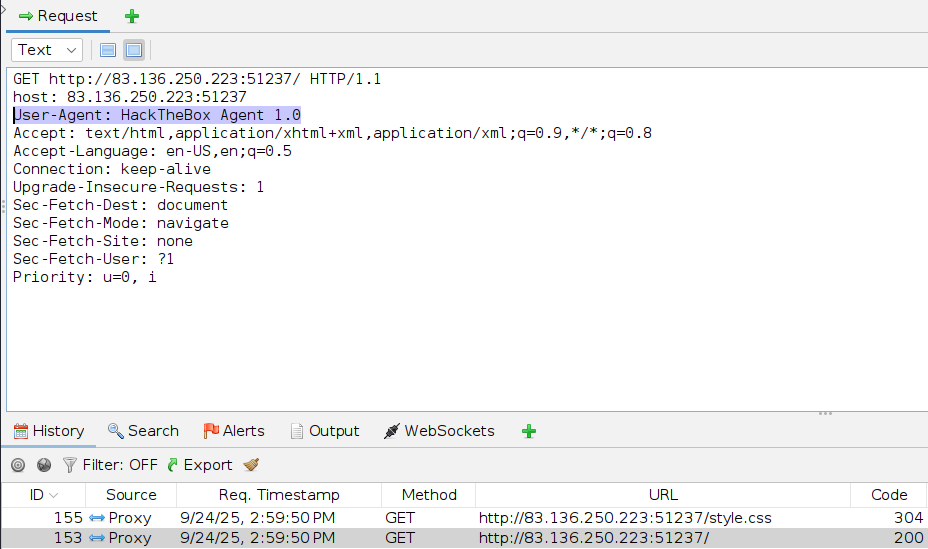This screenshot has width=928, height=549.
Task: Open the Alerts tab
Action: point(234,431)
